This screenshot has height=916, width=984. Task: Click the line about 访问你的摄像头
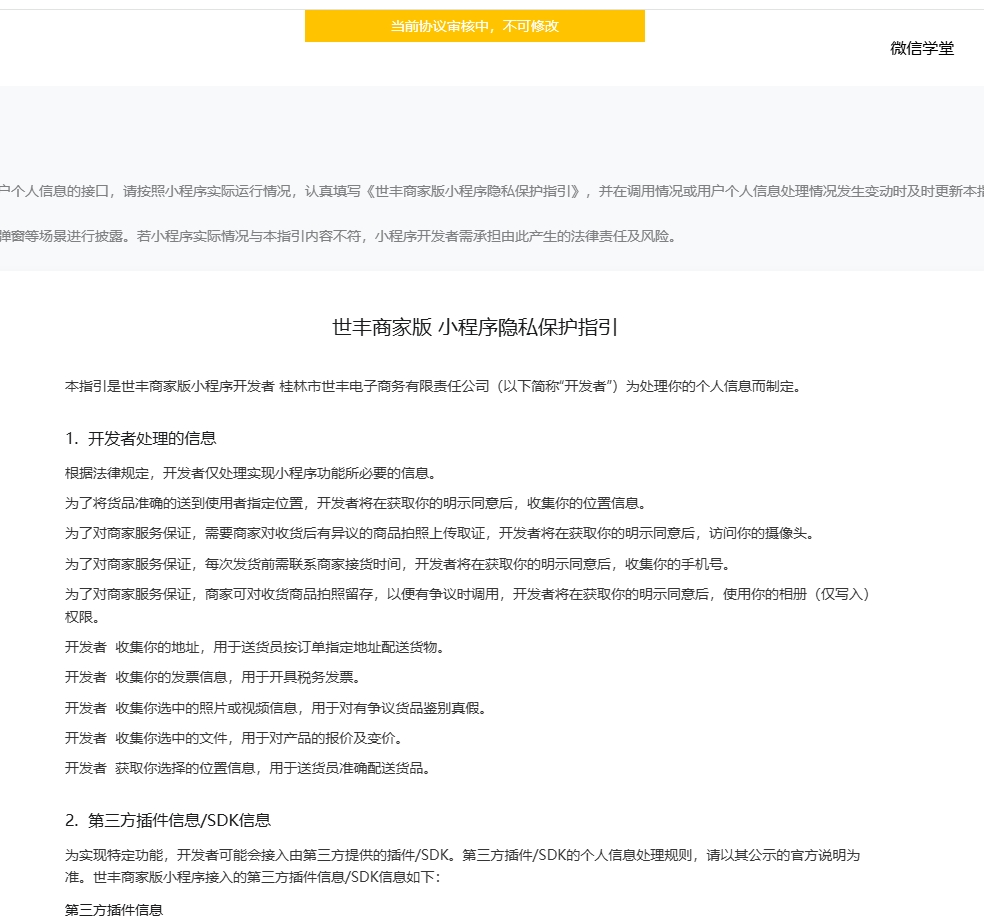coord(440,533)
